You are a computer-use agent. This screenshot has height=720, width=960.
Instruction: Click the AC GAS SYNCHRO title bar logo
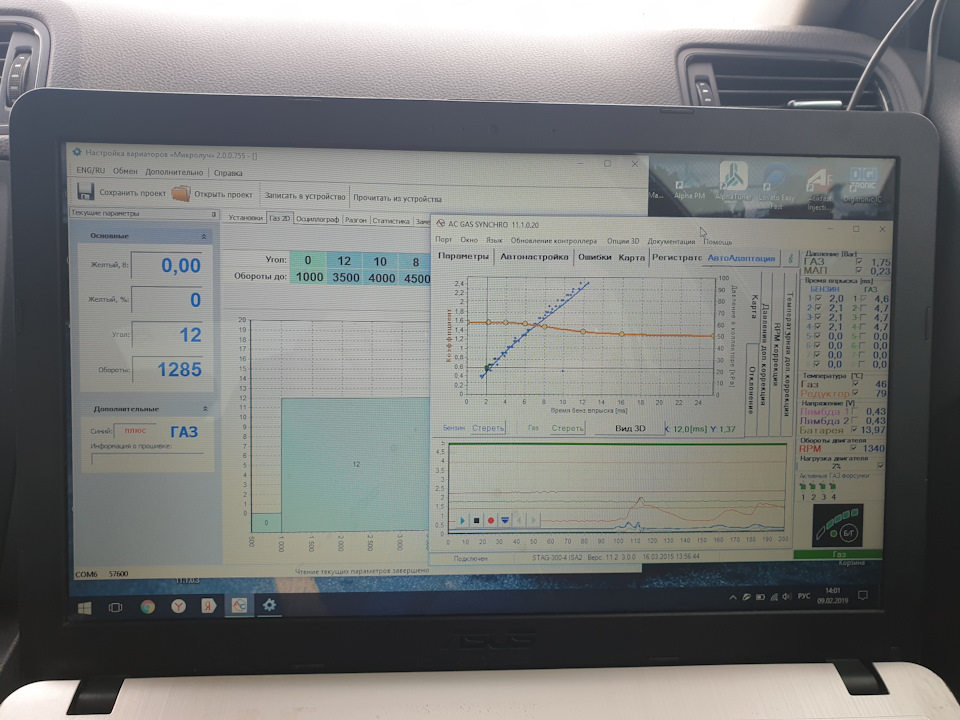click(440, 224)
